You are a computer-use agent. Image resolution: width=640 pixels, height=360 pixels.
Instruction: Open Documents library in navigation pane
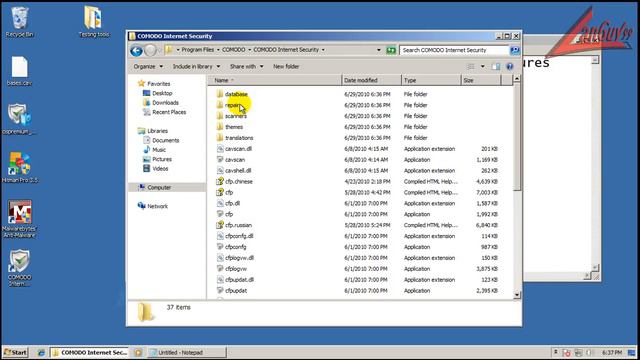point(165,140)
